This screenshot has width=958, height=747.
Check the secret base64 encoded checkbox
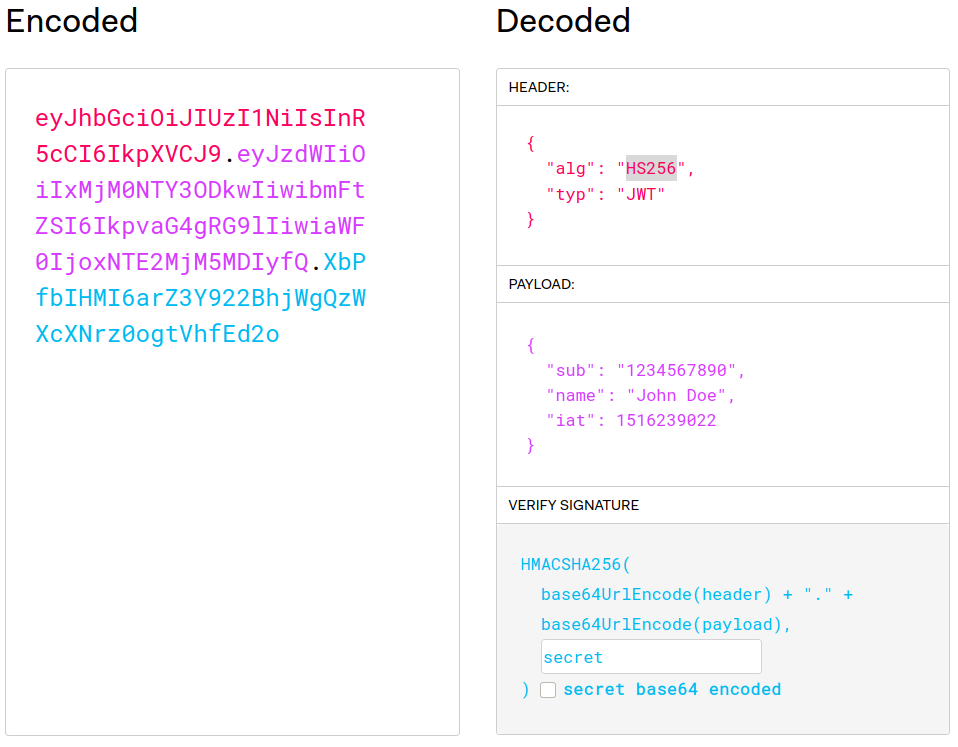[x=548, y=689]
